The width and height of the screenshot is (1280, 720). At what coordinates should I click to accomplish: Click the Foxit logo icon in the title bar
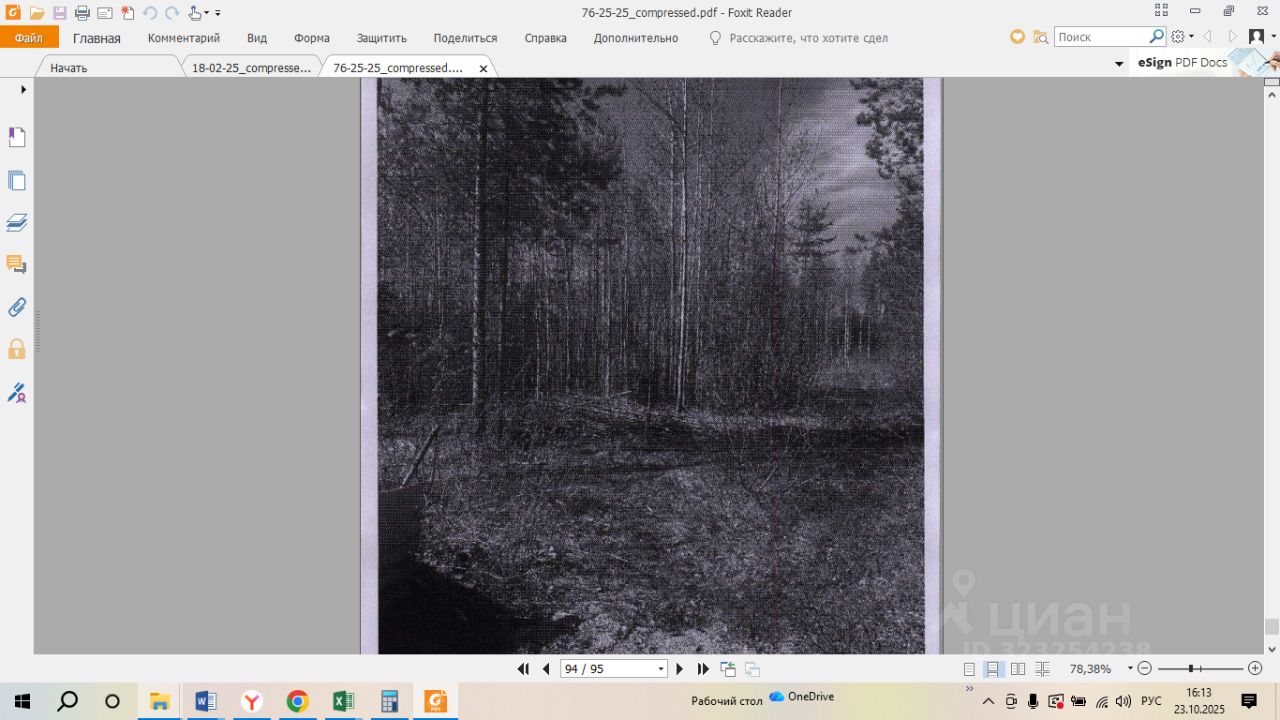pos(12,13)
